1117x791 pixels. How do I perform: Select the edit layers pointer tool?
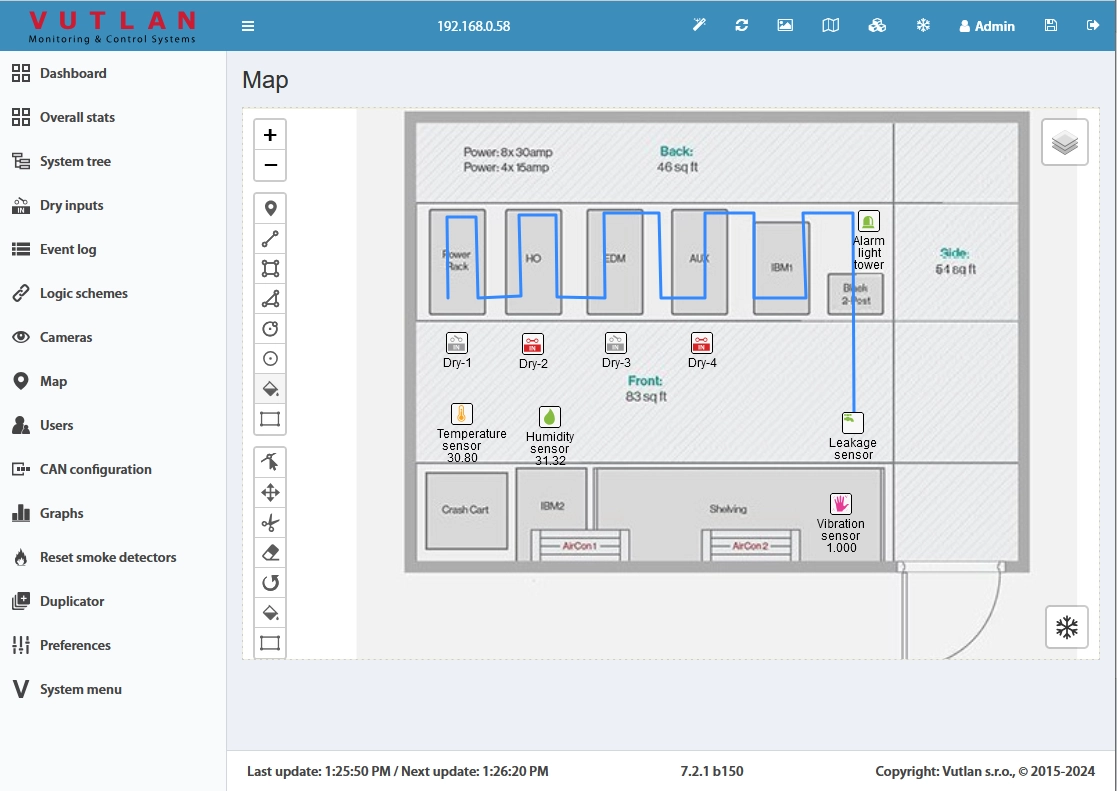point(270,462)
